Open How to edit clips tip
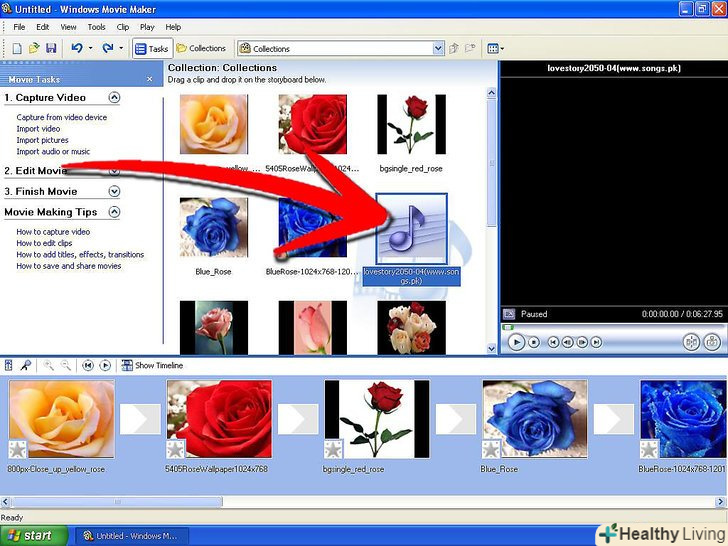 45,243
